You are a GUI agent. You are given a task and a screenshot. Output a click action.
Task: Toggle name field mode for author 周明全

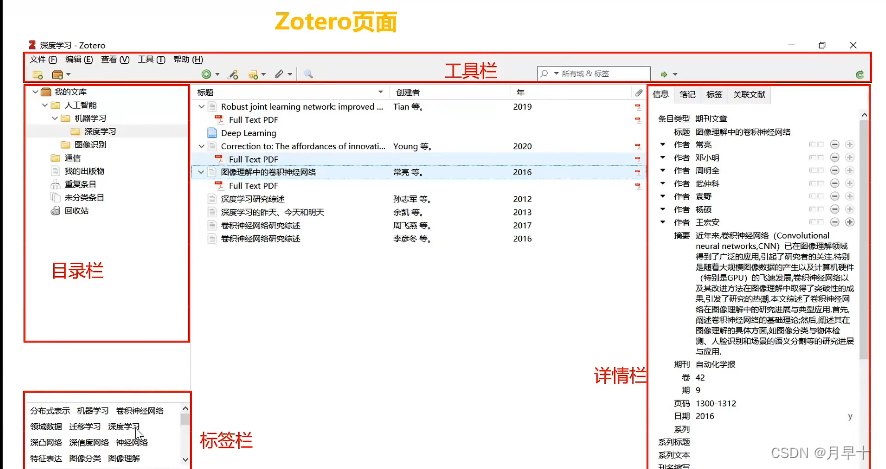tap(816, 170)
